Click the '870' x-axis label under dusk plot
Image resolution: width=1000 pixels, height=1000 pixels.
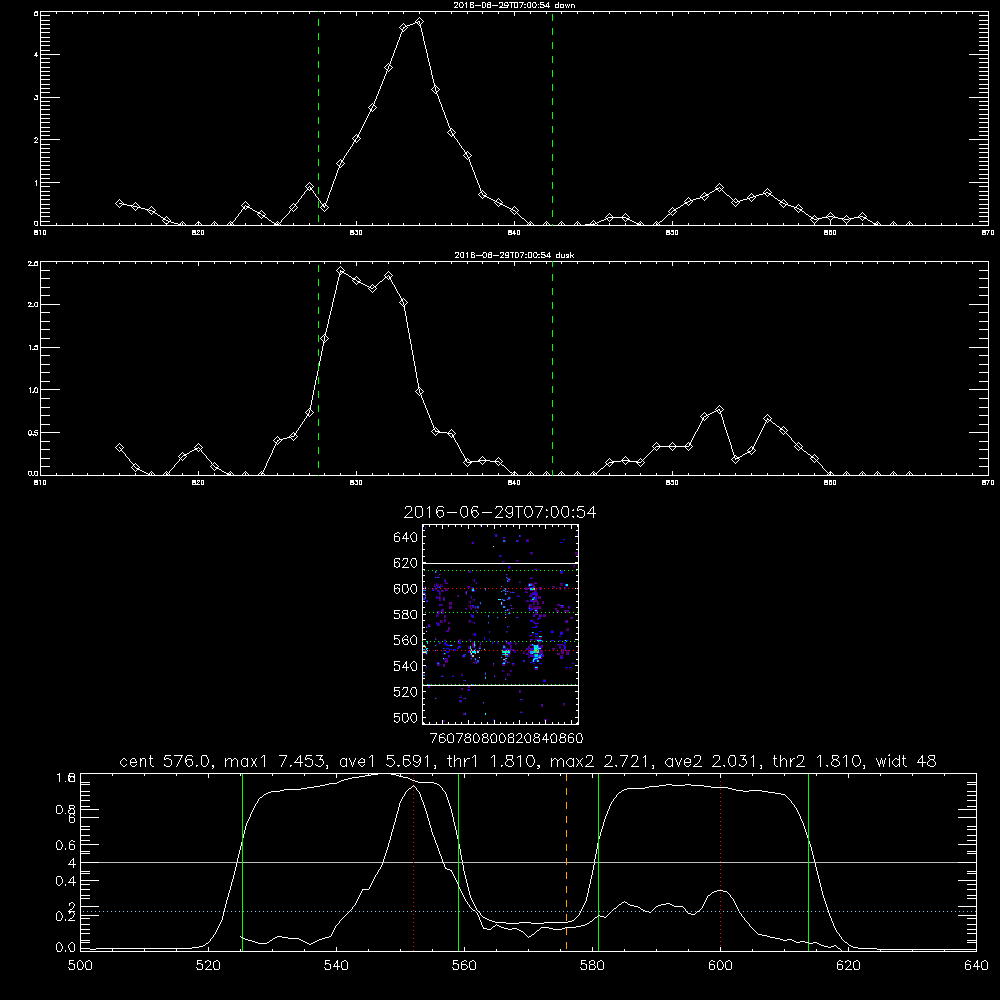988,483
